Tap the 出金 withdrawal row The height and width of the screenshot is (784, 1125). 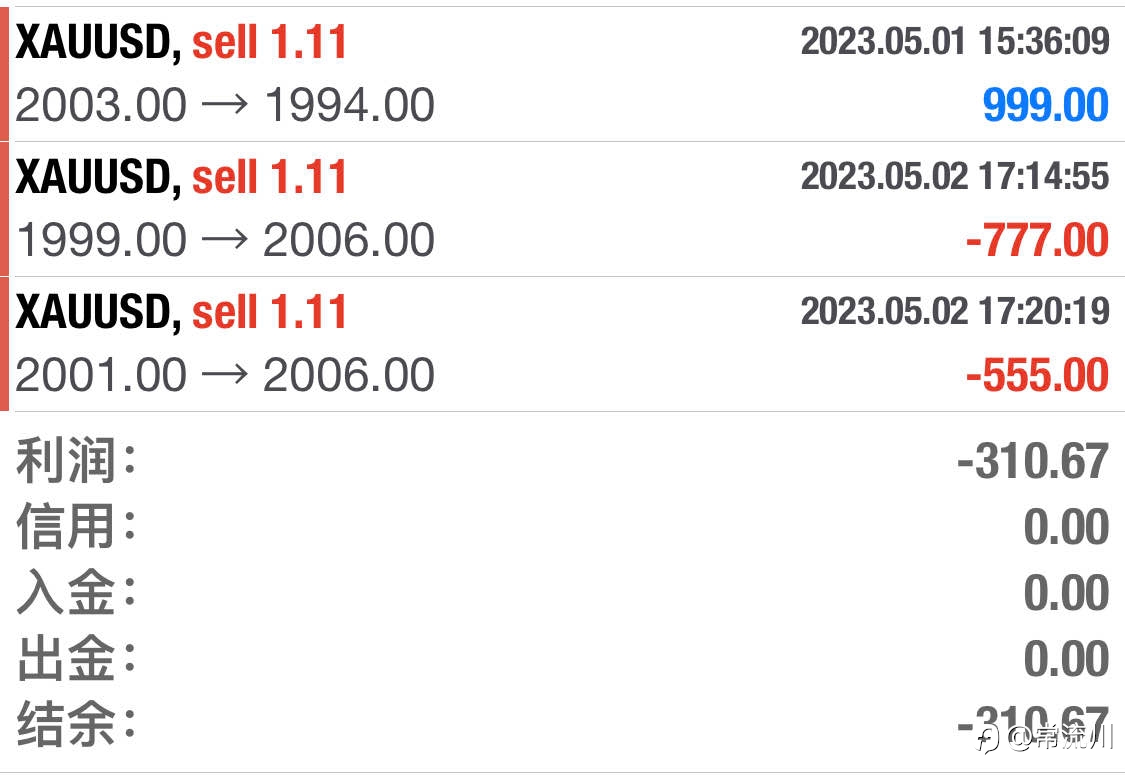tap(562, 658)
